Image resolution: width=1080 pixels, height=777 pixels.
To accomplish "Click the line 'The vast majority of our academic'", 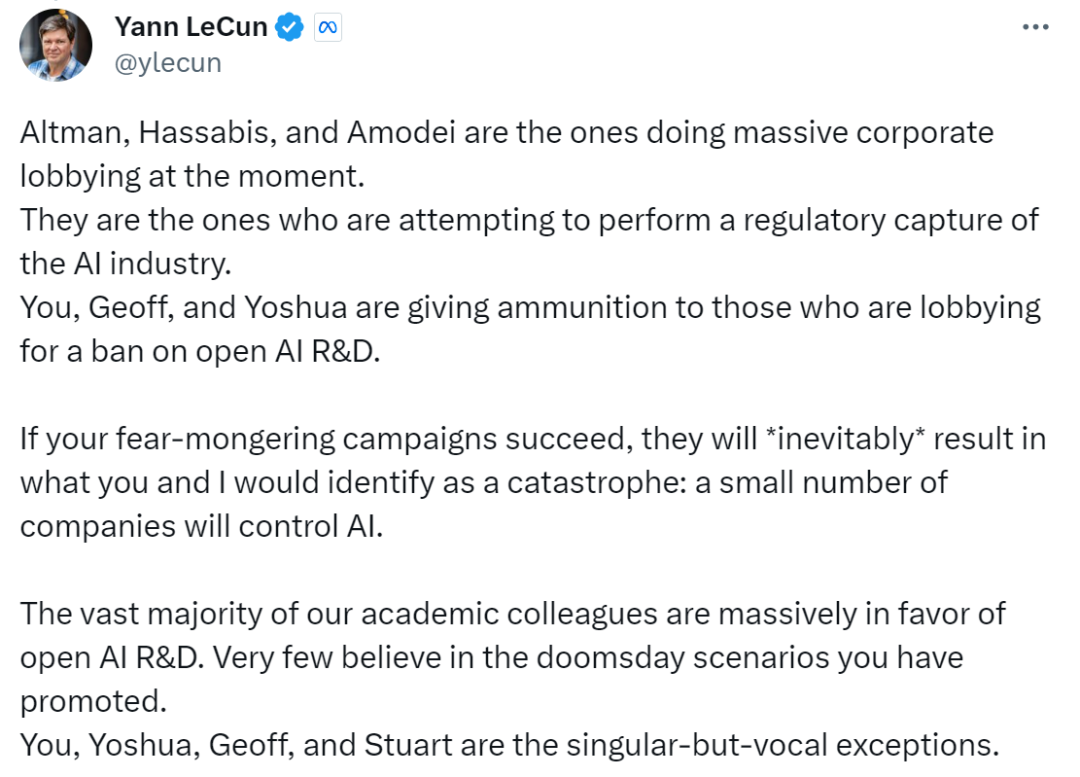I will (x=512, y=614).
